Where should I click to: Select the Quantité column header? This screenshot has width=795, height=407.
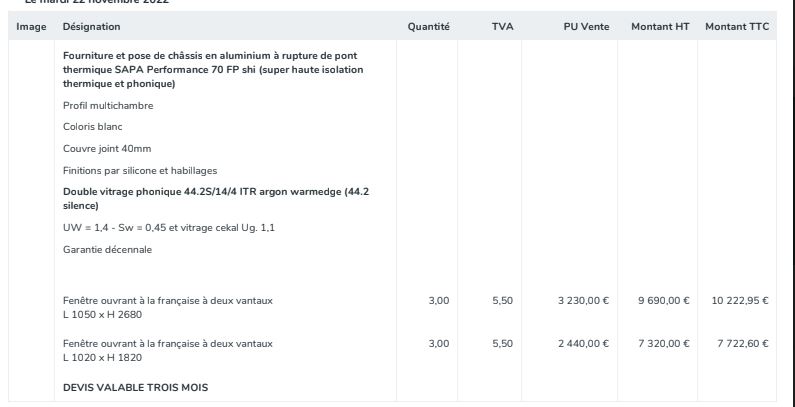coord(428,25)
